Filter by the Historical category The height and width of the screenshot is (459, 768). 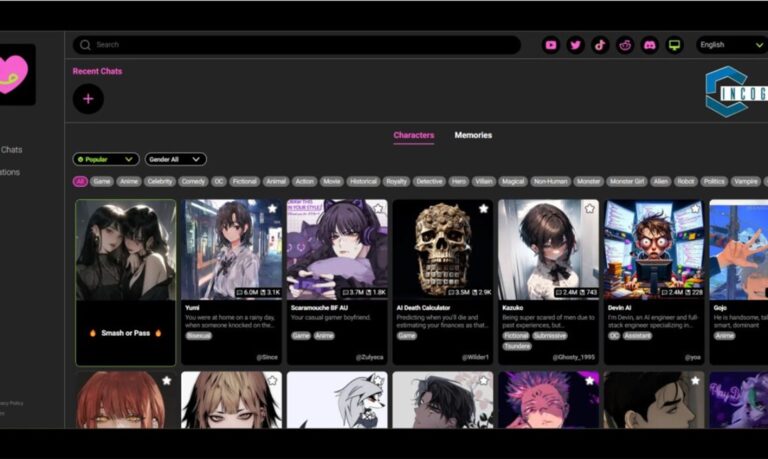pyautogui.click(x=363, y=181)
